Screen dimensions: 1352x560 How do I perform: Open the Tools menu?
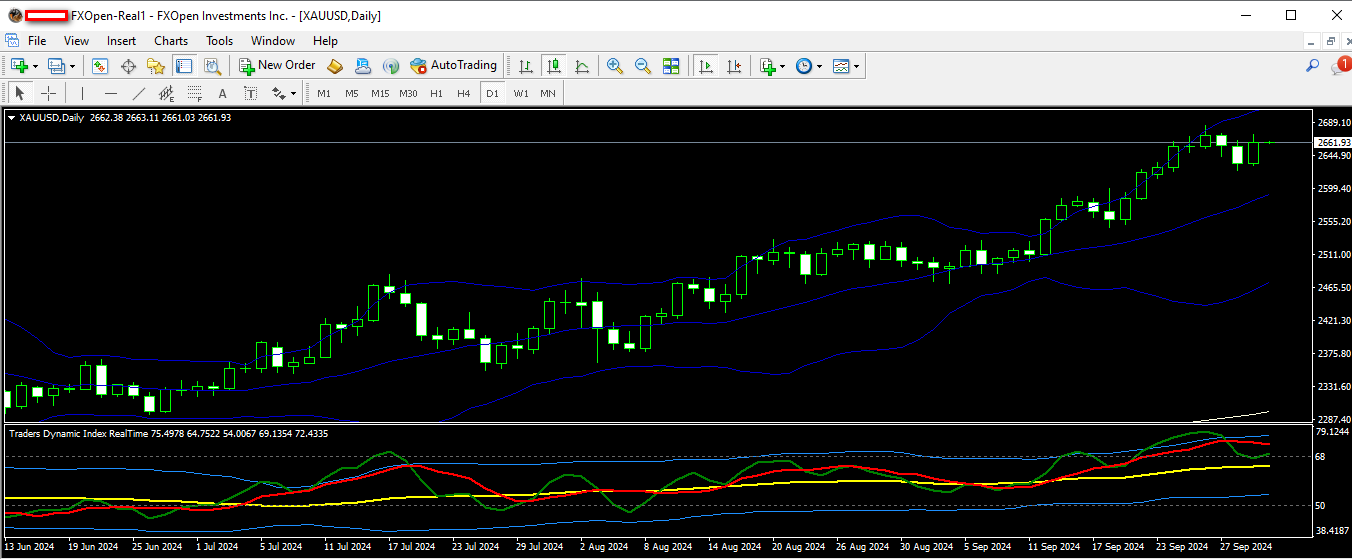[x=220, y=41]
